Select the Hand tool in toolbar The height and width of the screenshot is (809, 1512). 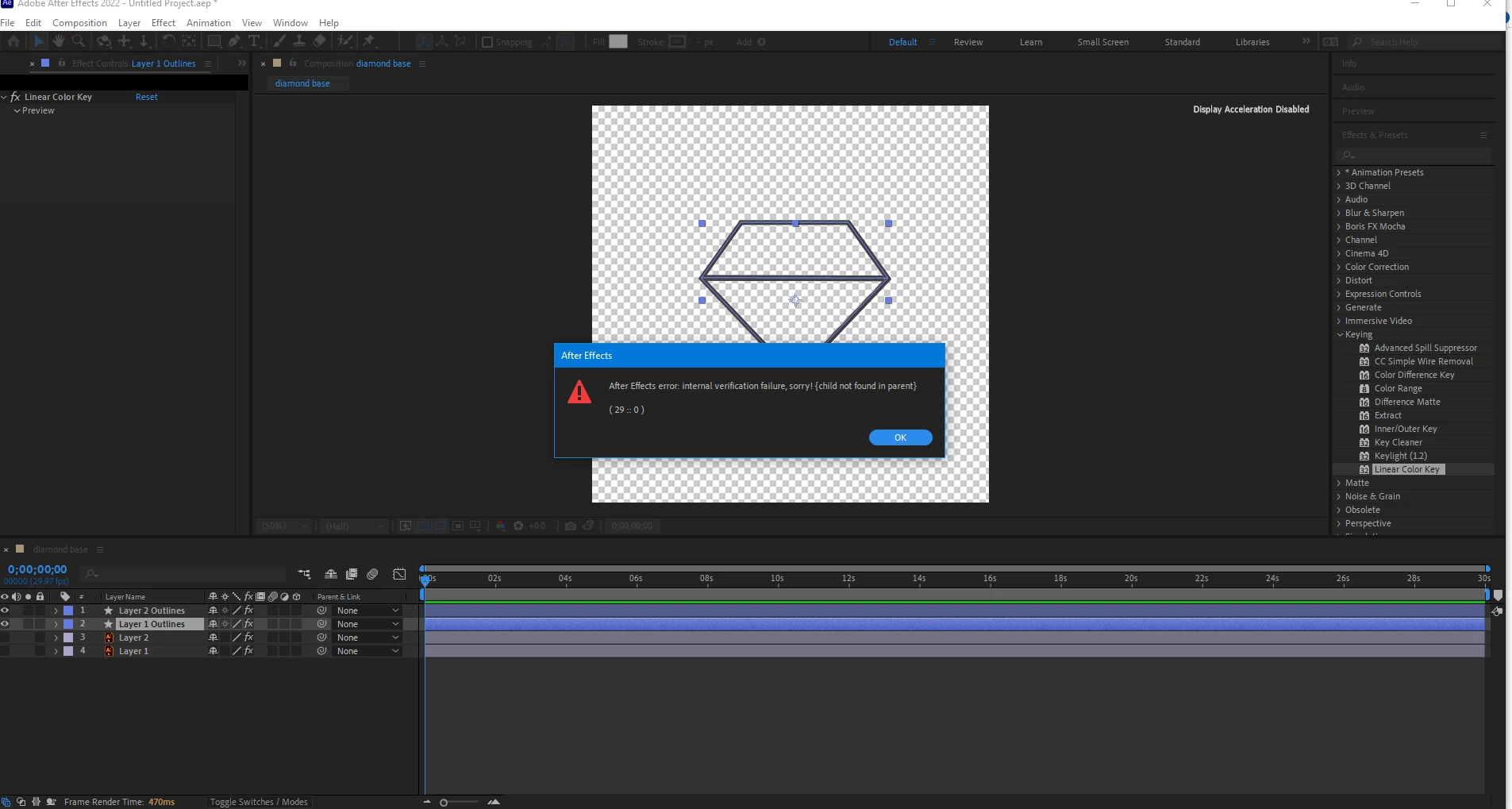(59, 41)
